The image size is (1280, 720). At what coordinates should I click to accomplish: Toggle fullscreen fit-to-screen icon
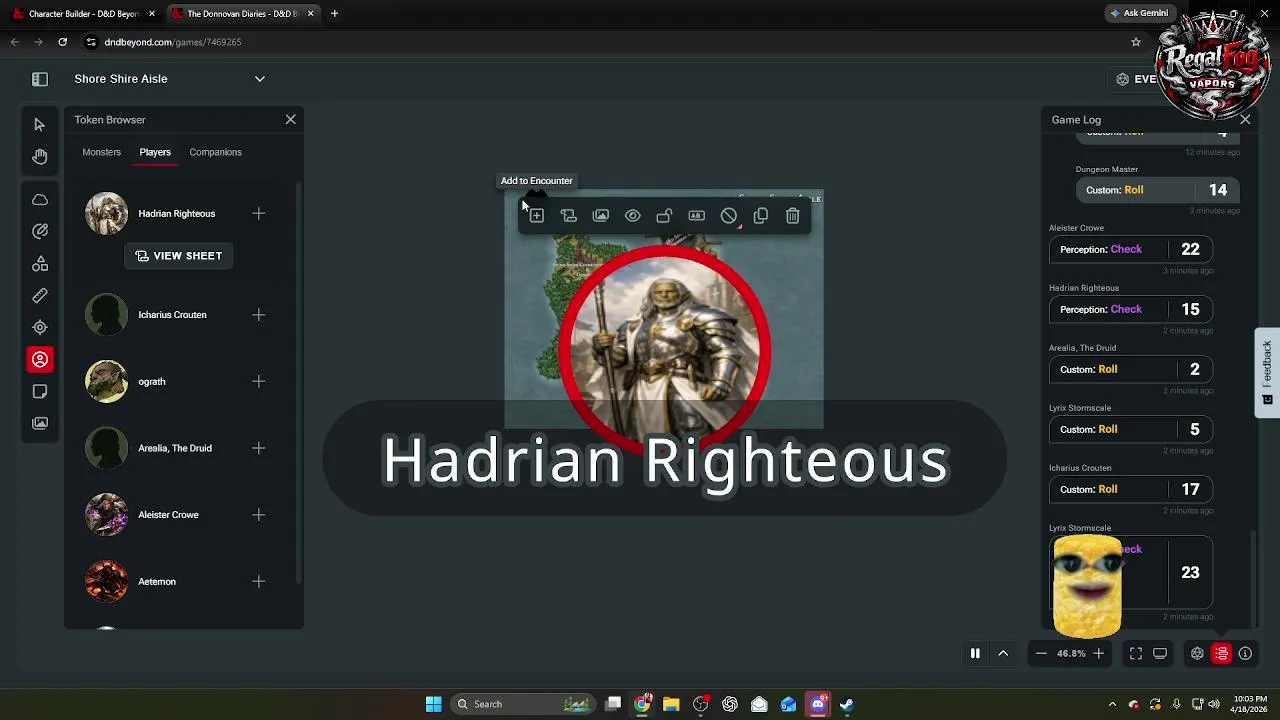click(x=1136, y=654)
